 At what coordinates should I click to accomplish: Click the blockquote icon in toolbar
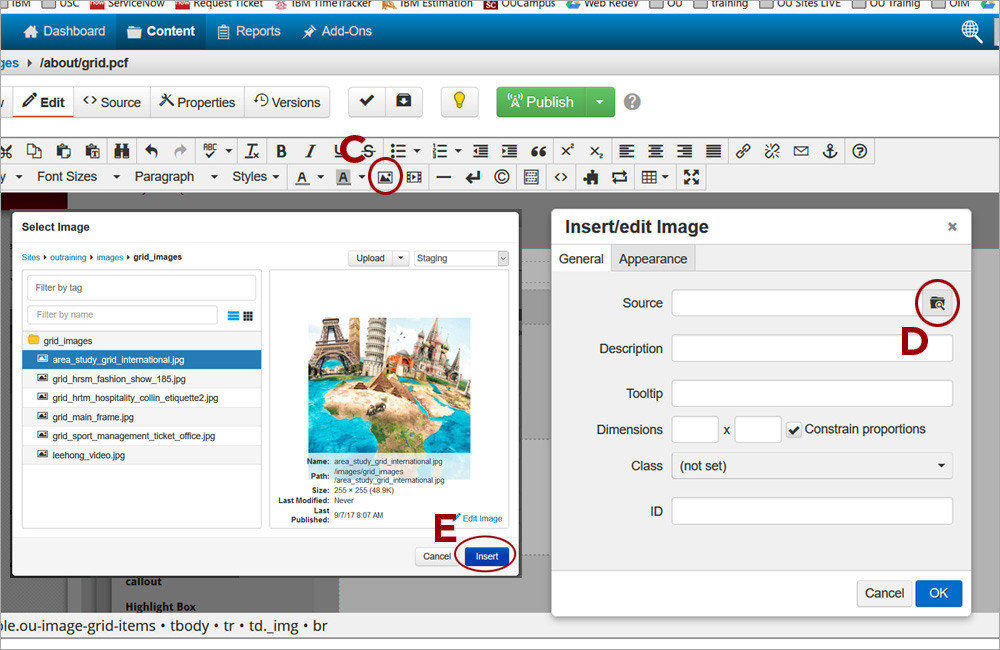[x=538, y=151]
